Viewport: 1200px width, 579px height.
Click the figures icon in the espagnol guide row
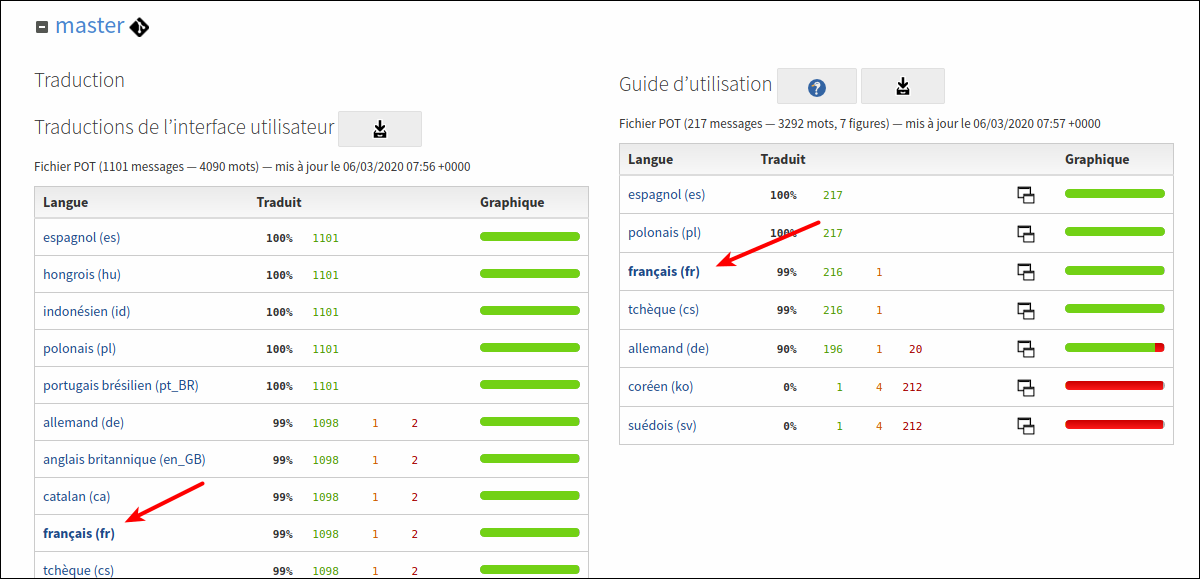(1025, 195)
